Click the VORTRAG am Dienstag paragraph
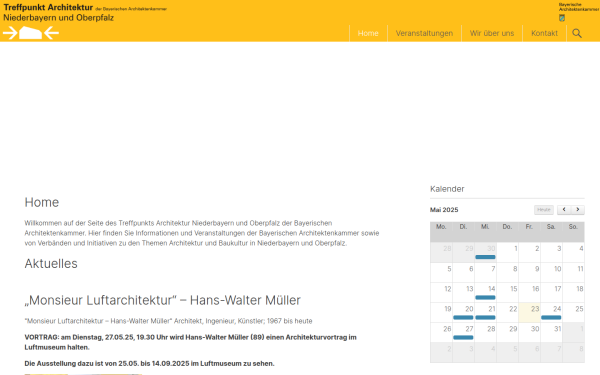Image resolution: width=600 pixels, height=375 pixels. (191, 342)
